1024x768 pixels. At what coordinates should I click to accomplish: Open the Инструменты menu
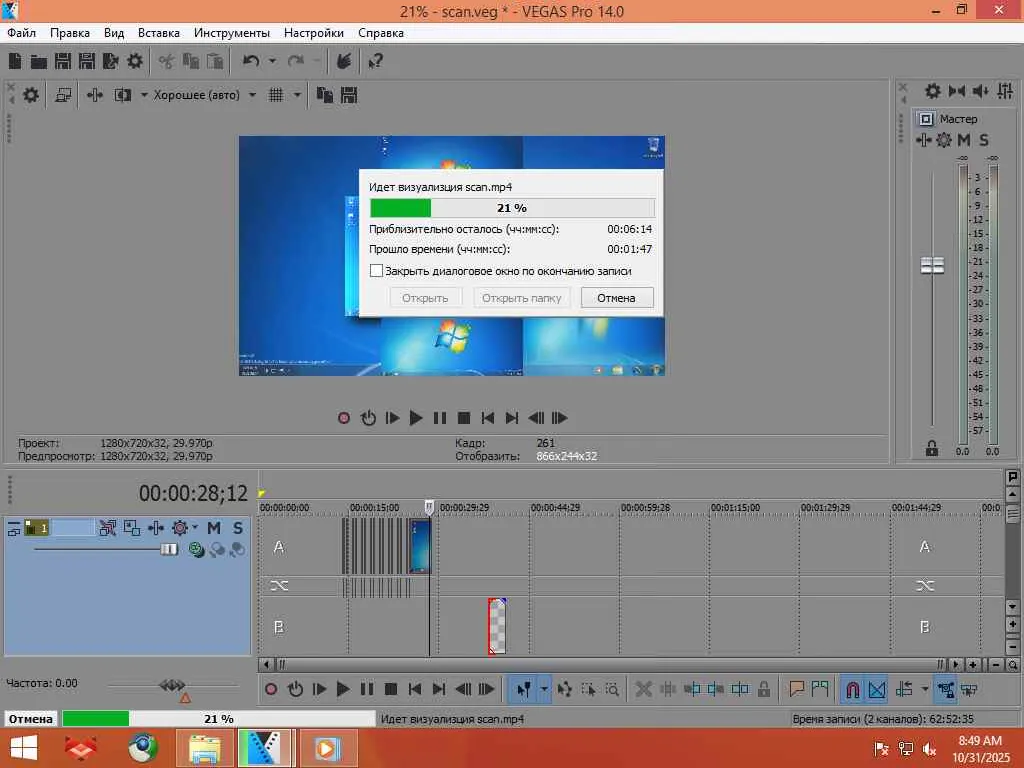point(232,33)
